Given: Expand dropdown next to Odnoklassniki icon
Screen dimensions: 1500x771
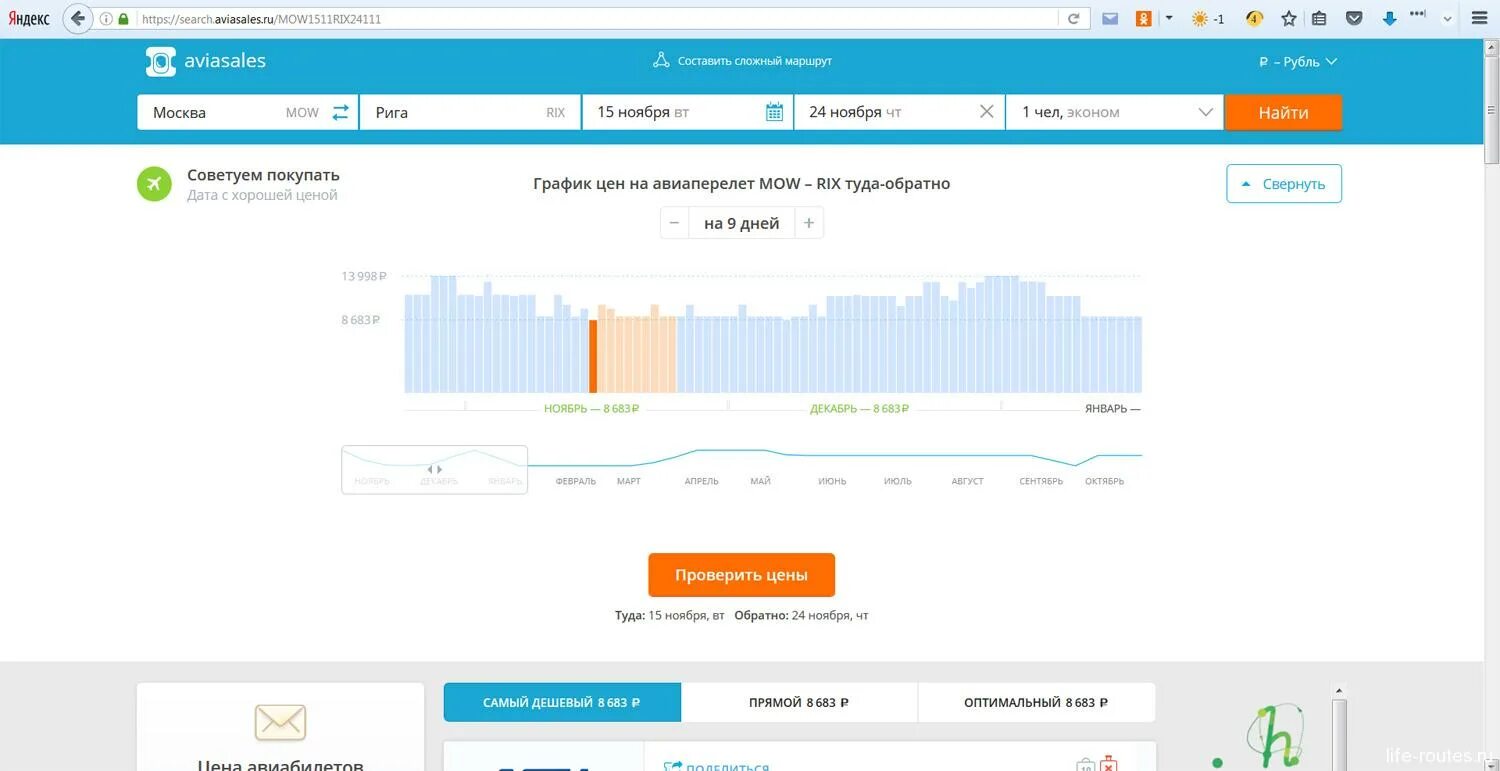Looking at the screenshot, I should click(1169, 18).
